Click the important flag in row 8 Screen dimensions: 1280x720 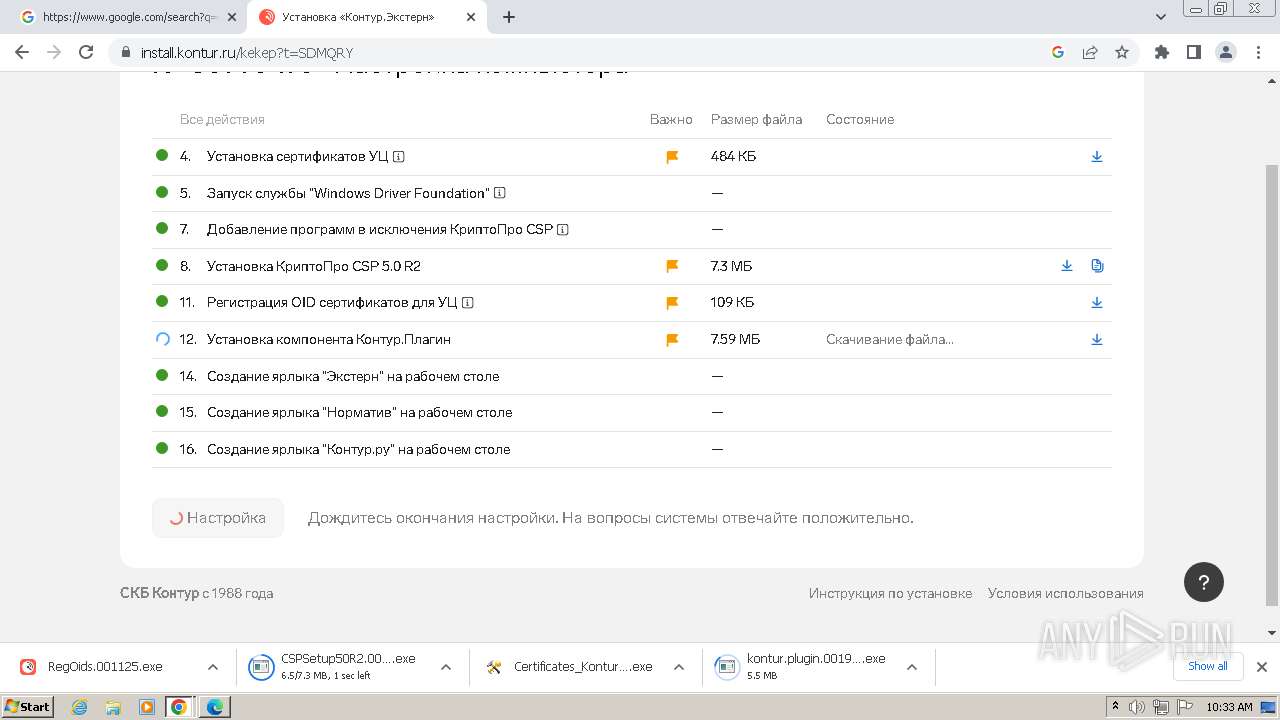672,266
